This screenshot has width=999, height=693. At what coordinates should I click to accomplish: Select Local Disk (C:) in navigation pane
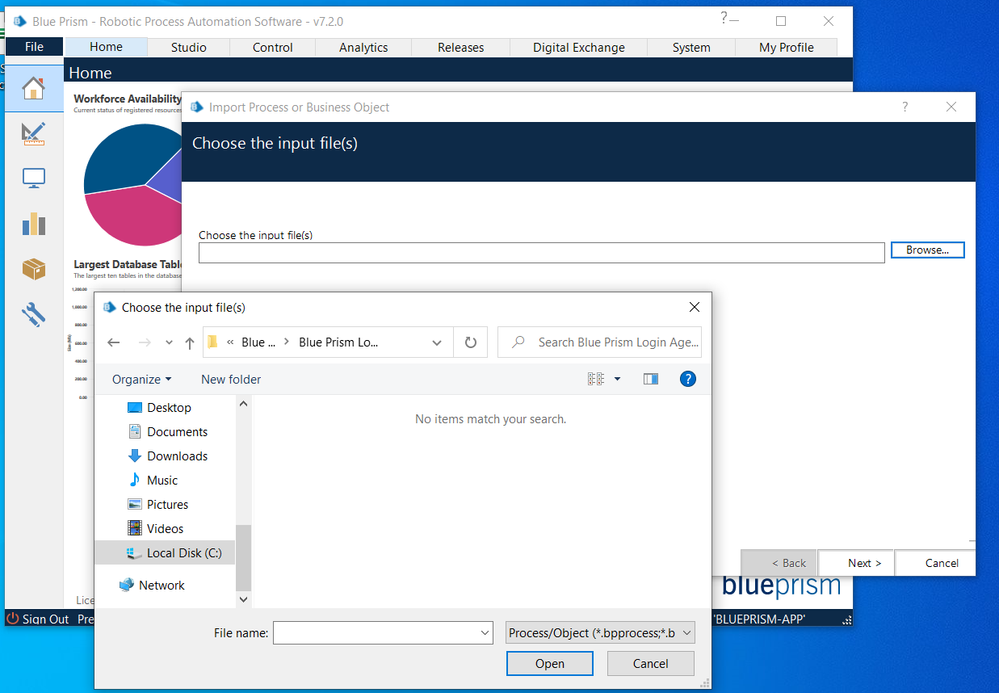(166, 553)
